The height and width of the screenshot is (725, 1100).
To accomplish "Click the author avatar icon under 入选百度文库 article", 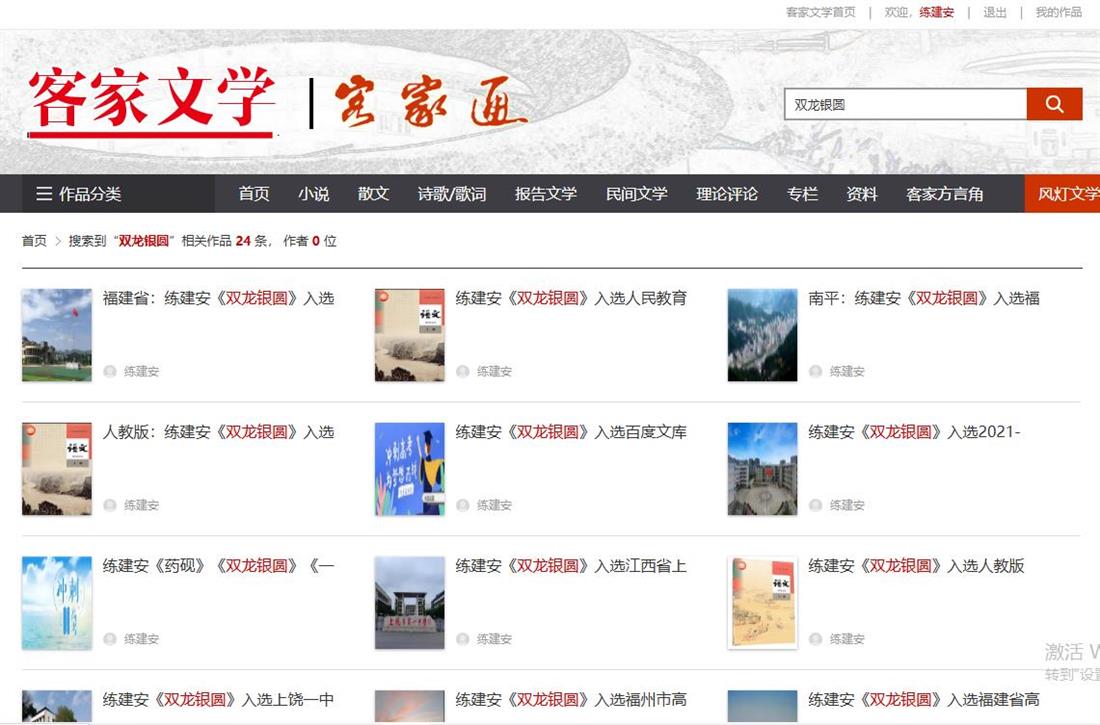I will tap(463, 505).
